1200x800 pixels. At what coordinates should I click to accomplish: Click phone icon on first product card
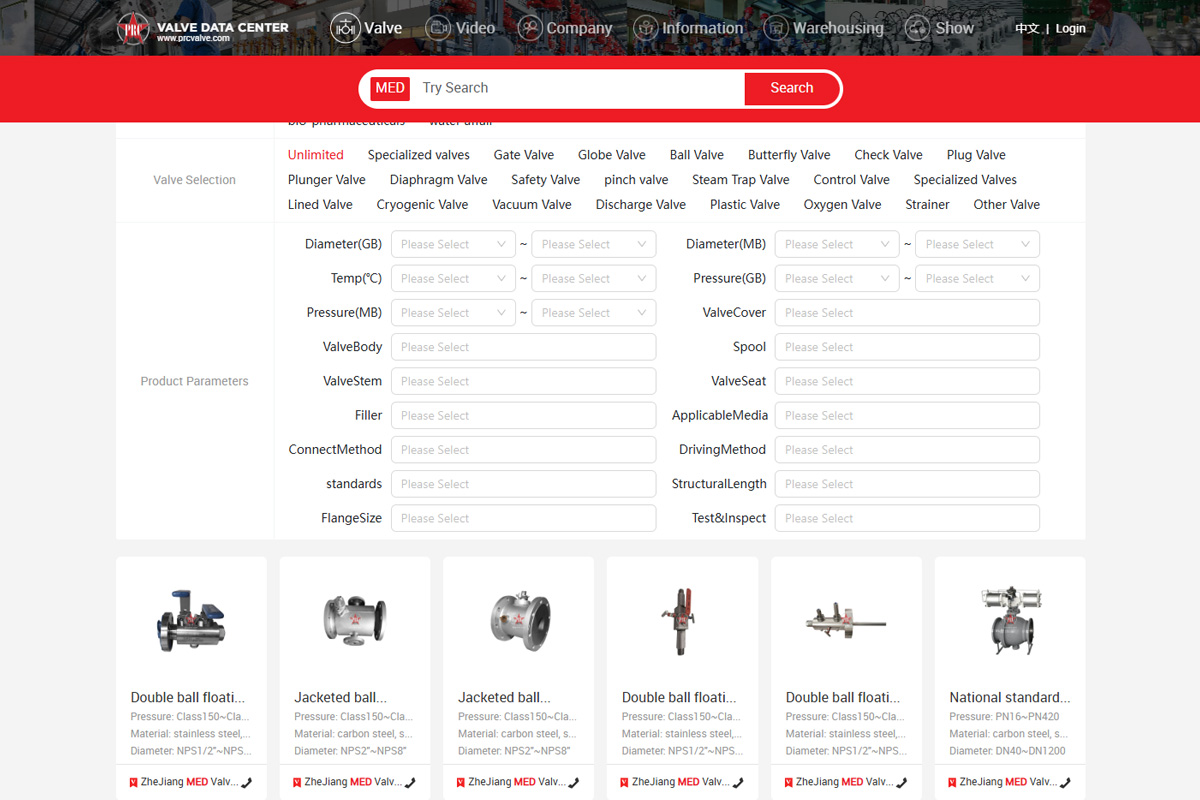247,782
